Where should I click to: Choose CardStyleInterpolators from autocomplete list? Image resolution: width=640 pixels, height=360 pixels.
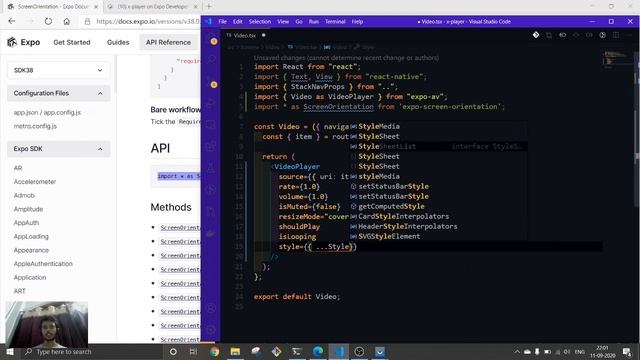438,216
